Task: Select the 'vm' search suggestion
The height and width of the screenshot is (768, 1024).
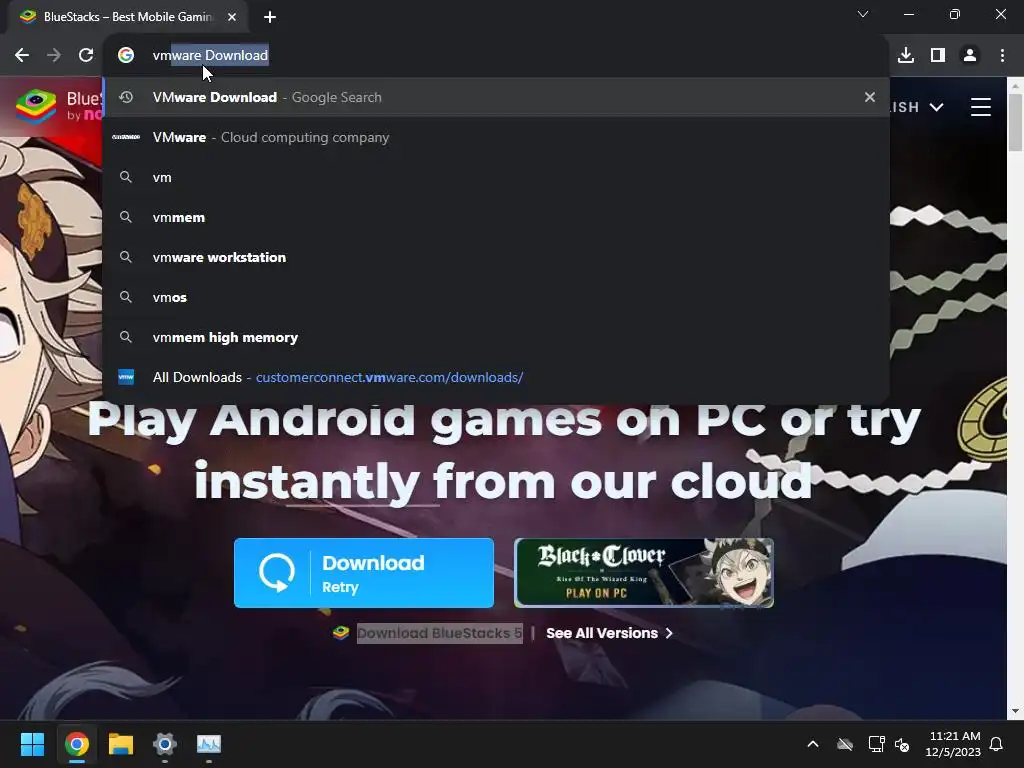Action: pyautogui.click(x=496, y=177)
